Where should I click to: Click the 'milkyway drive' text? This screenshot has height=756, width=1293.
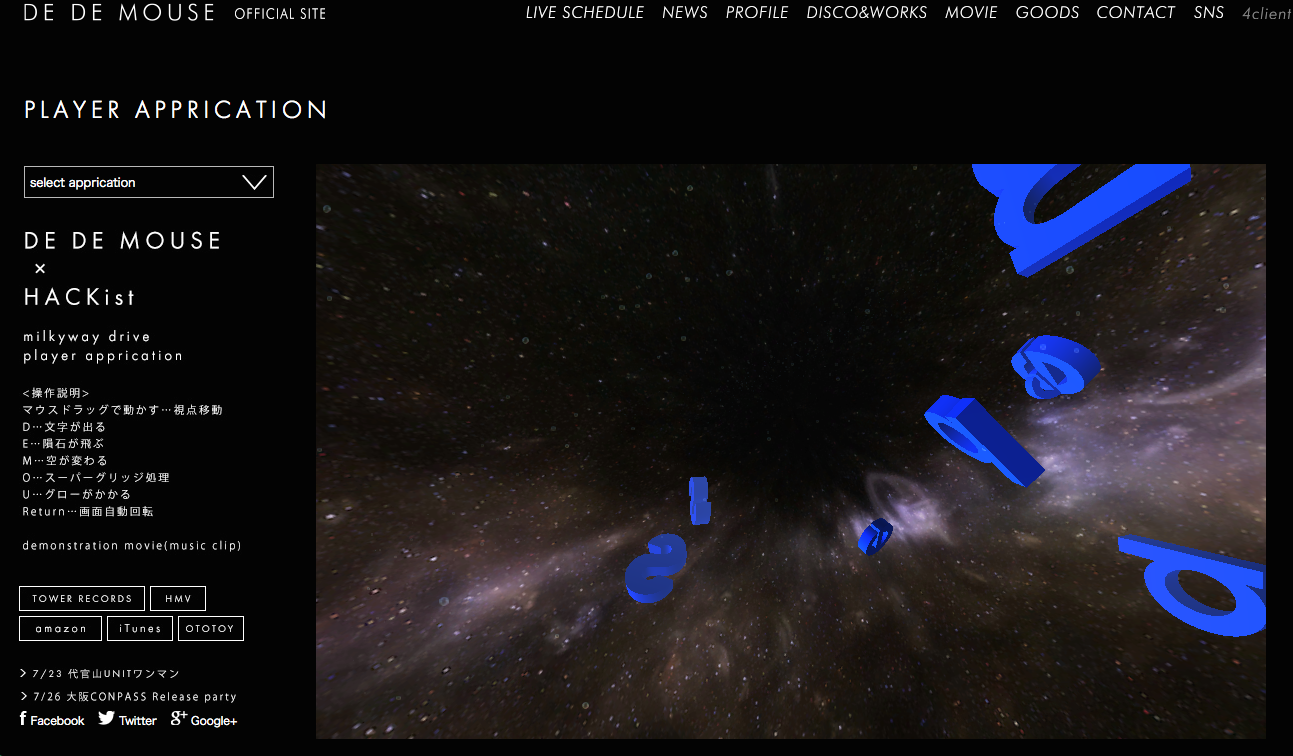coord(87,337)
